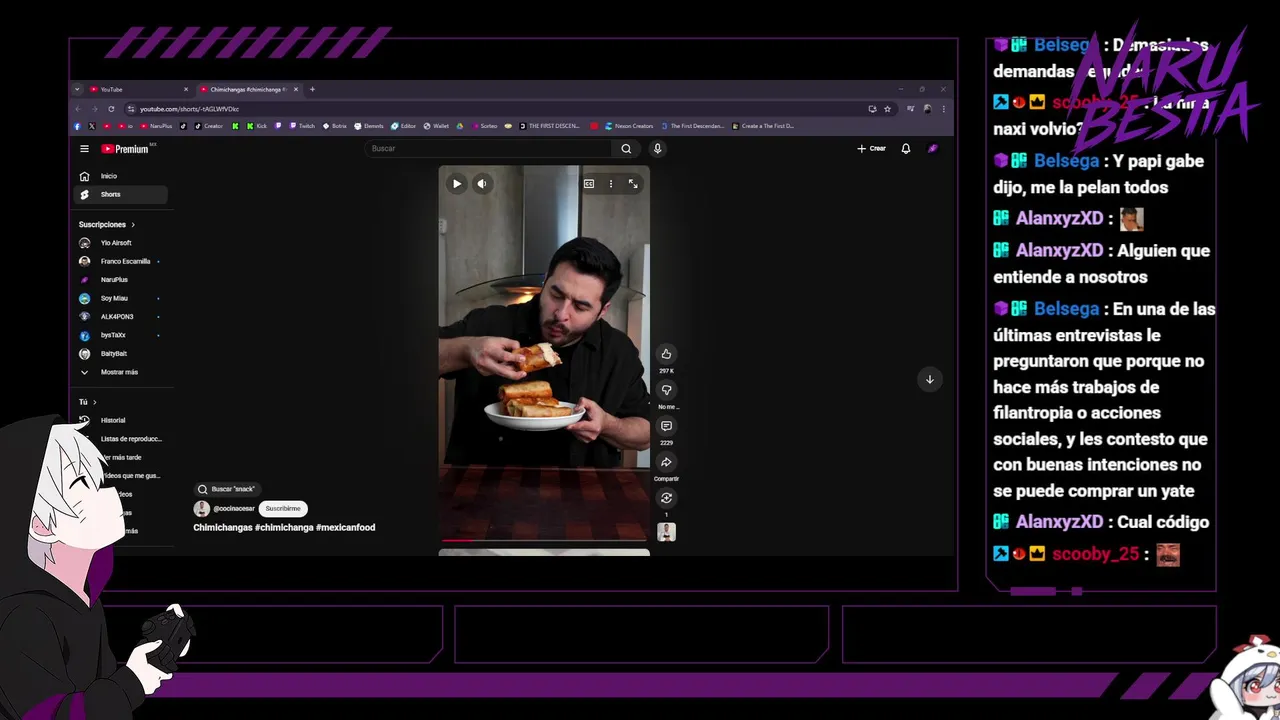Open the Franco Escamilla subscription
The height and width of the screenshot is (720, 1280).
click(x=121, y=262)
